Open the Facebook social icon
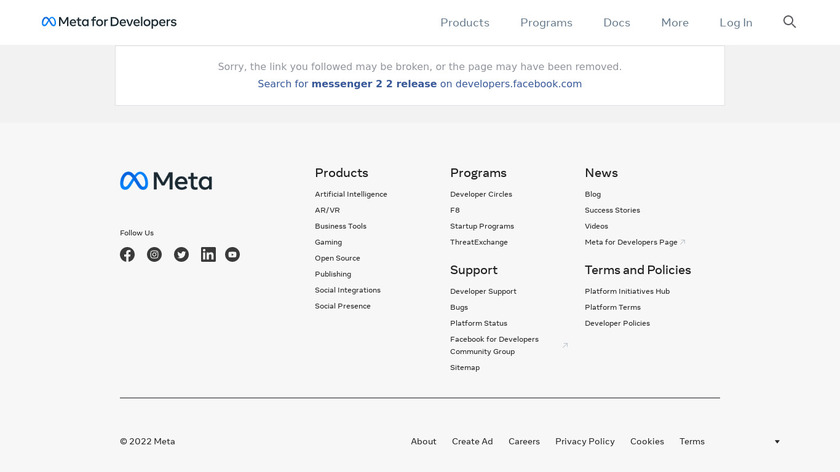This screenshot has height=472, width=840. pos(127,255)
